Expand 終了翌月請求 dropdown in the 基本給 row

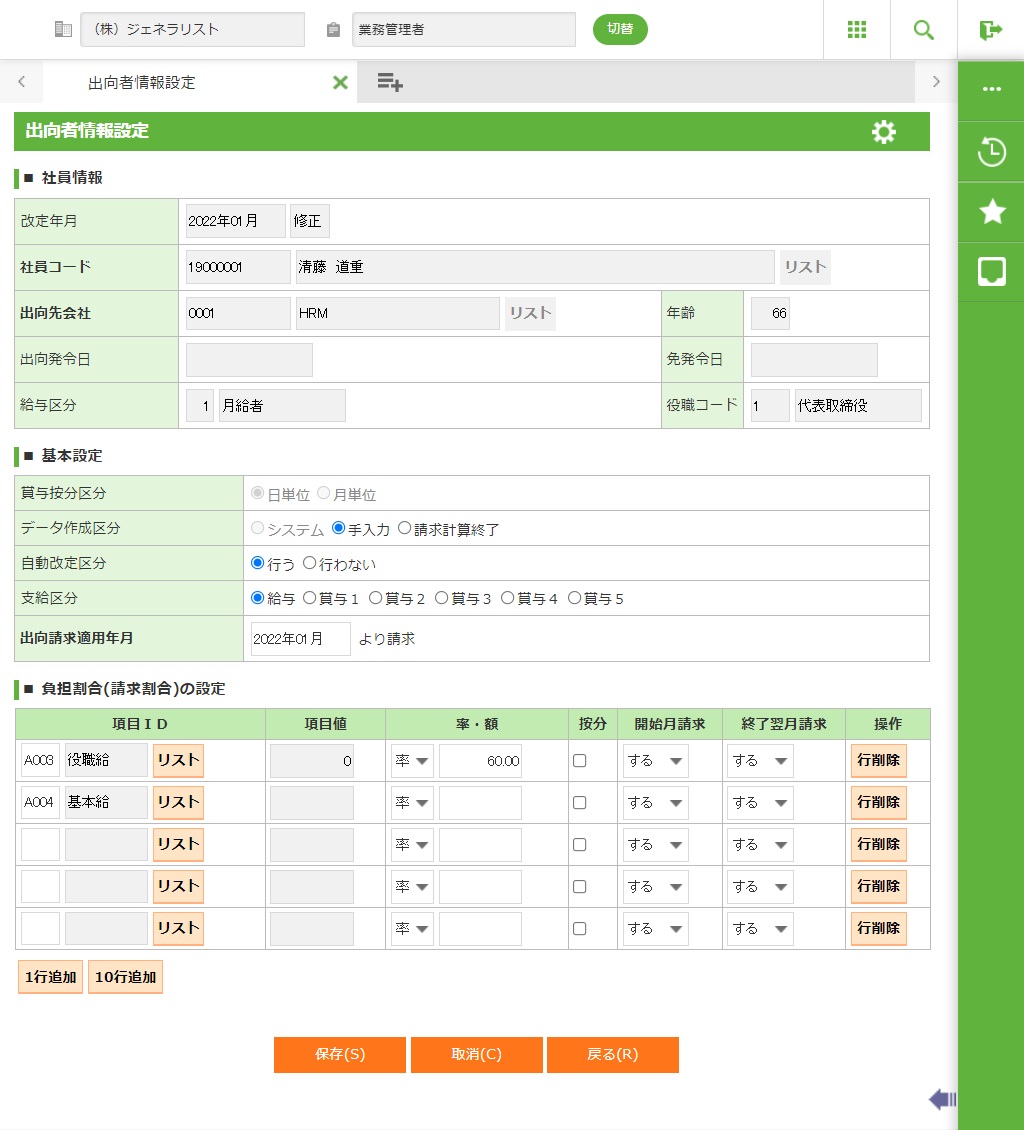tap(760, 803)
